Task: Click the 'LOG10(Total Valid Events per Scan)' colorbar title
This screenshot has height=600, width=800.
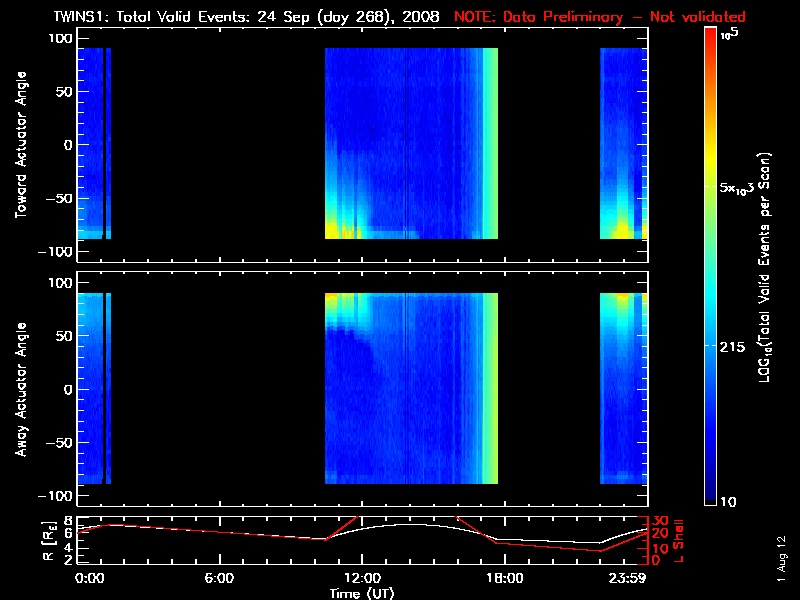Action: (765, 265)
